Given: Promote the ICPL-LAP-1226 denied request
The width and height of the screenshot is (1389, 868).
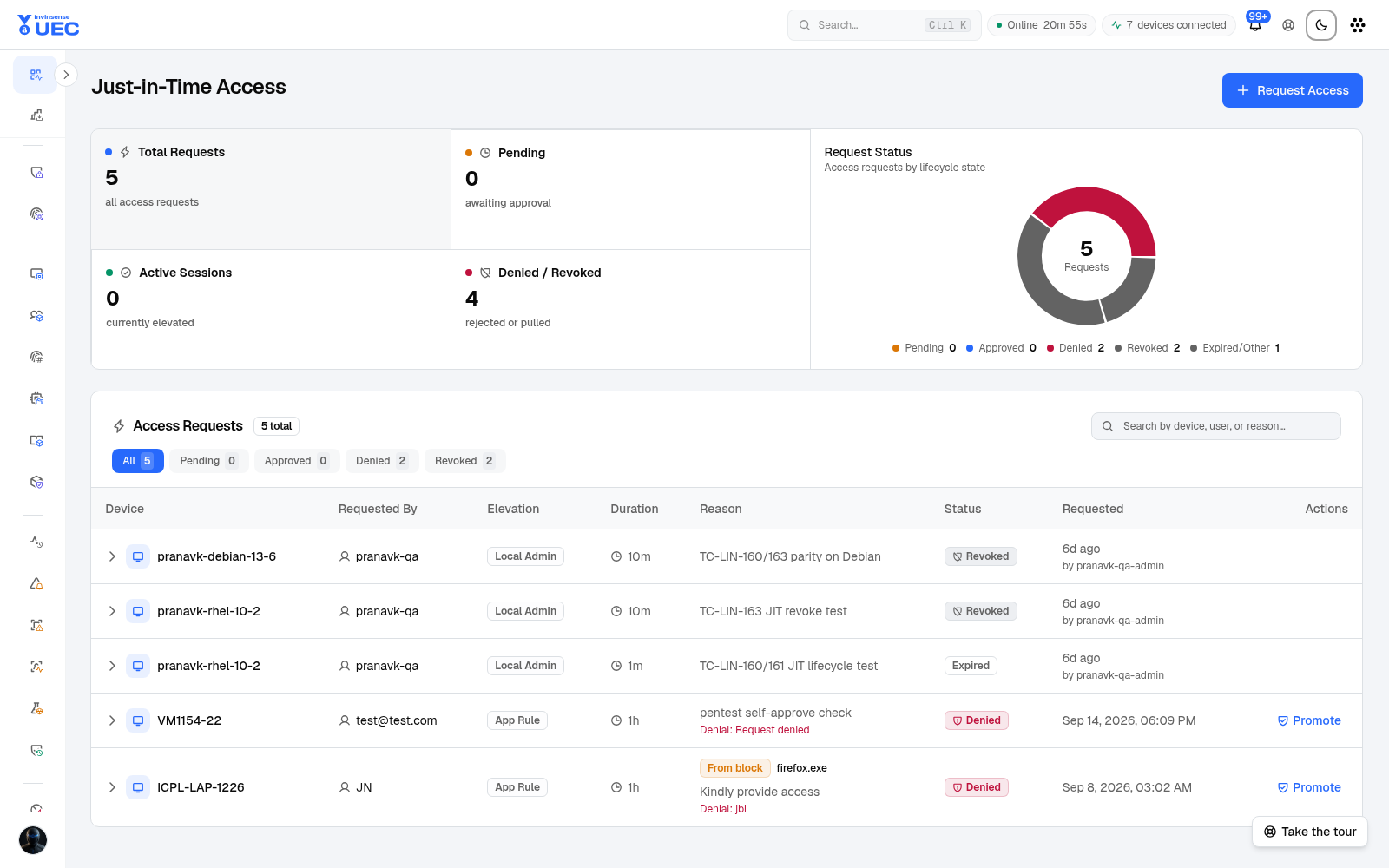Looking at the screenshot, I should pos(1309,787).
